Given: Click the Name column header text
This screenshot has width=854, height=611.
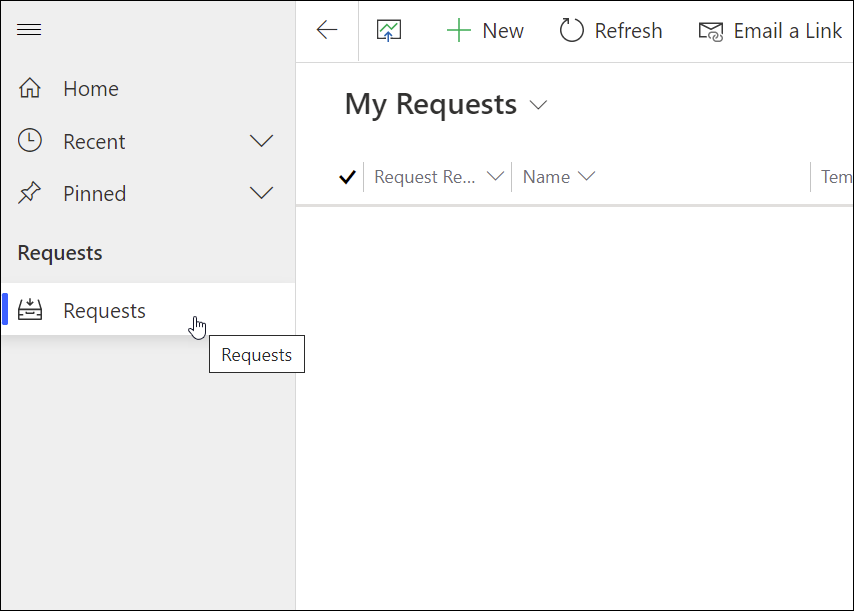Looking at the screenshot, I should coord(546,177).
